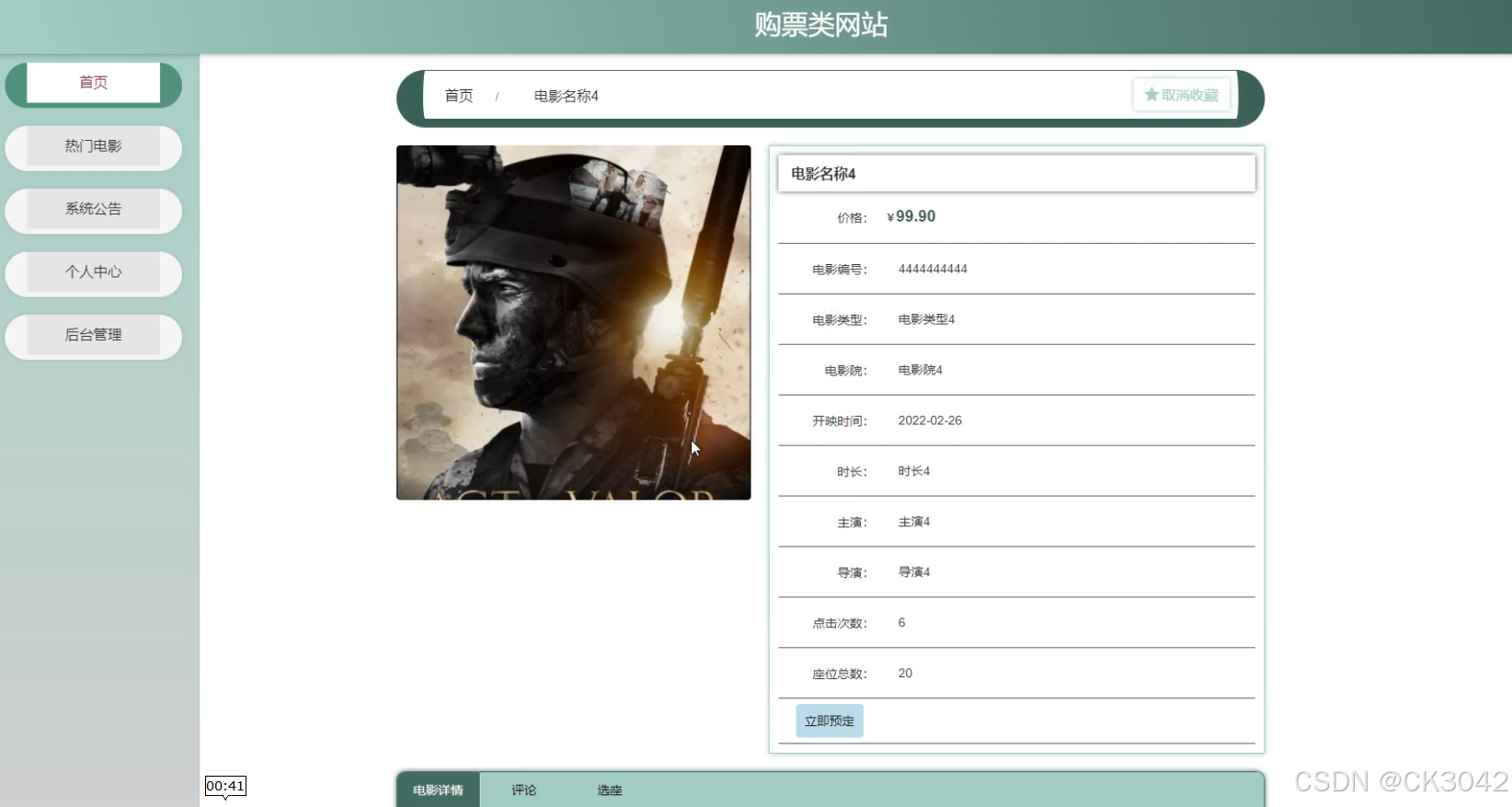Viewport: 1512px width, 807px height.
Task: Click 首页 in the breadcrumb
Action: (x=459, y=96)
